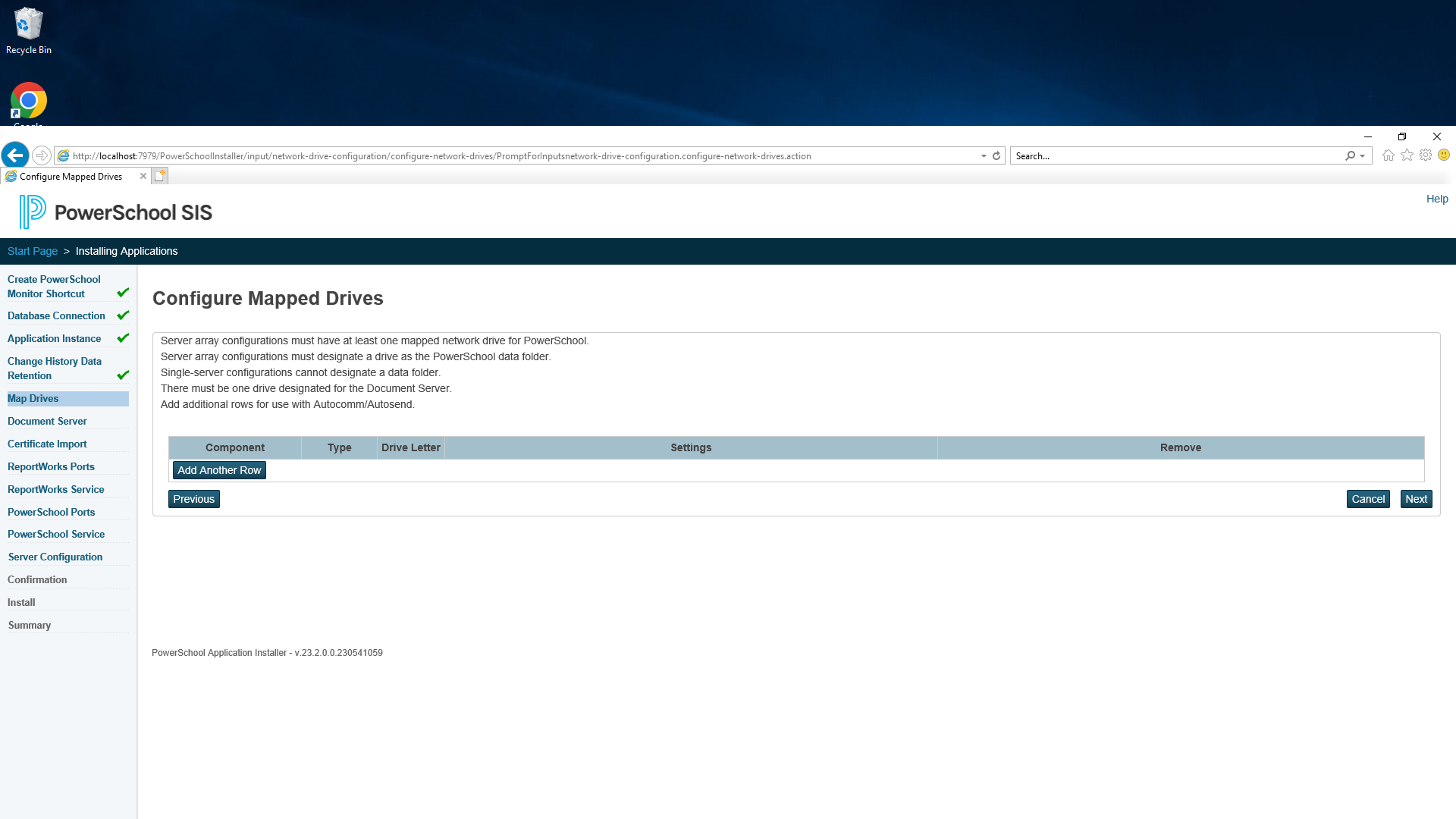Click the search magnifier icon

pos(1350,155)
